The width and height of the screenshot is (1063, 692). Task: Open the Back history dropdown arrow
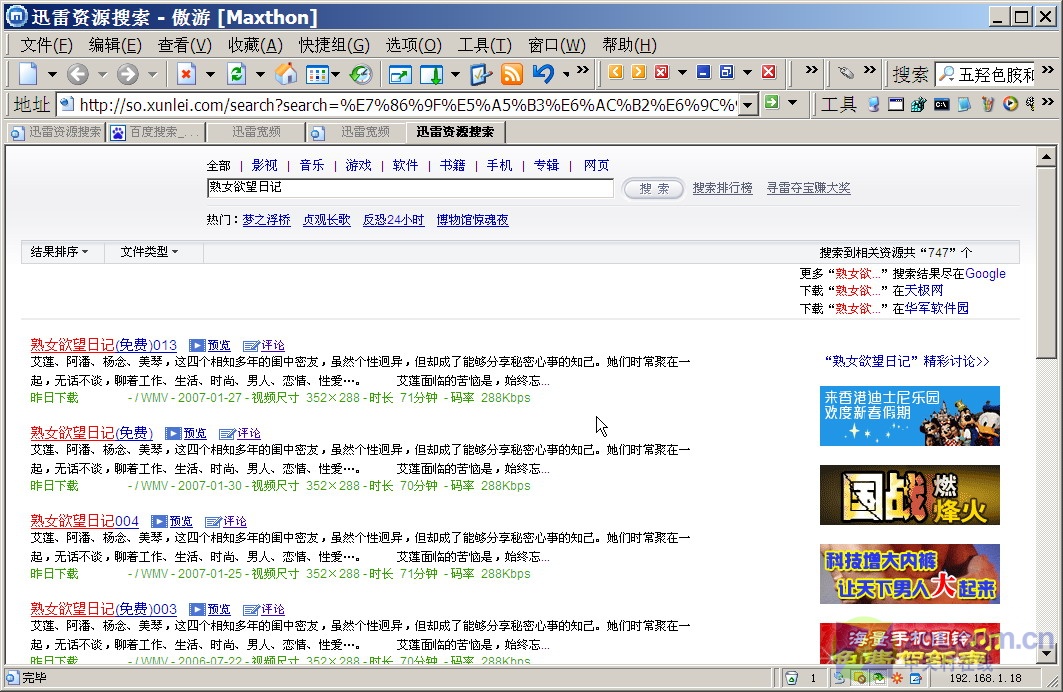pos(102,74)
